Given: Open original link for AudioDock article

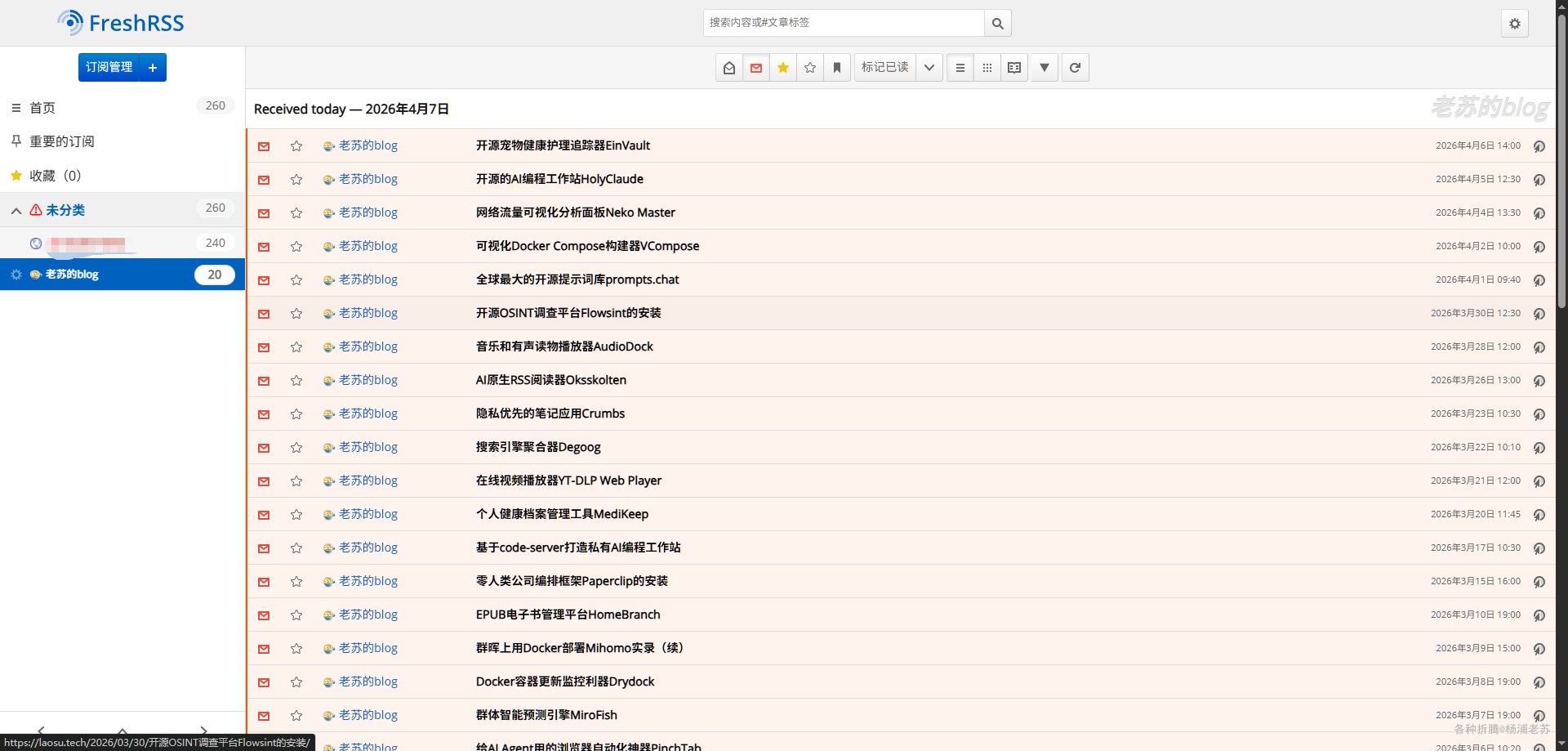Looking at the screenshot, I should click(x=1539, y=347).
